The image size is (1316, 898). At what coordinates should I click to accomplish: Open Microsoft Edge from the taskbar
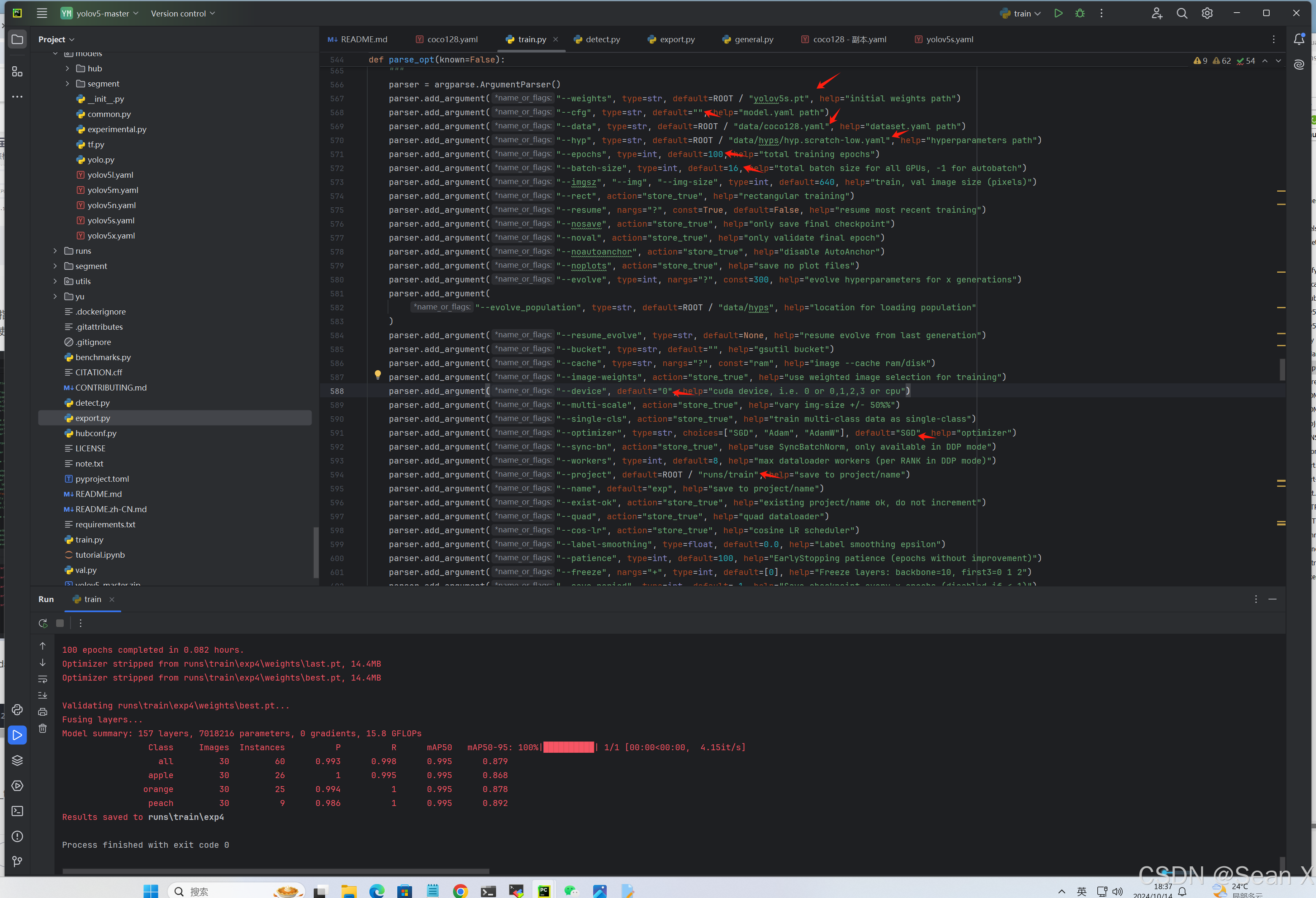tap(377, 891)
